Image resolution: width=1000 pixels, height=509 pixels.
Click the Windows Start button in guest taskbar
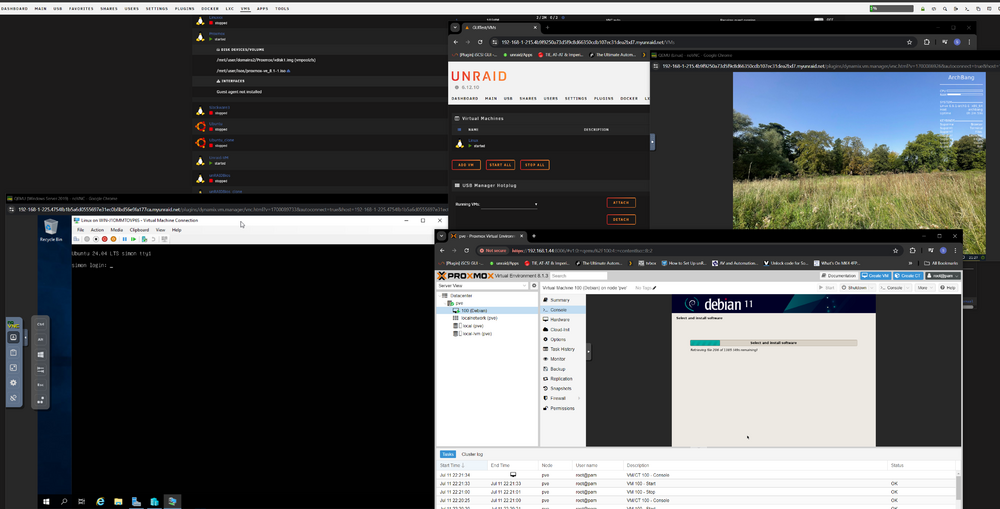pyautogui.click(x=46, y=502)
